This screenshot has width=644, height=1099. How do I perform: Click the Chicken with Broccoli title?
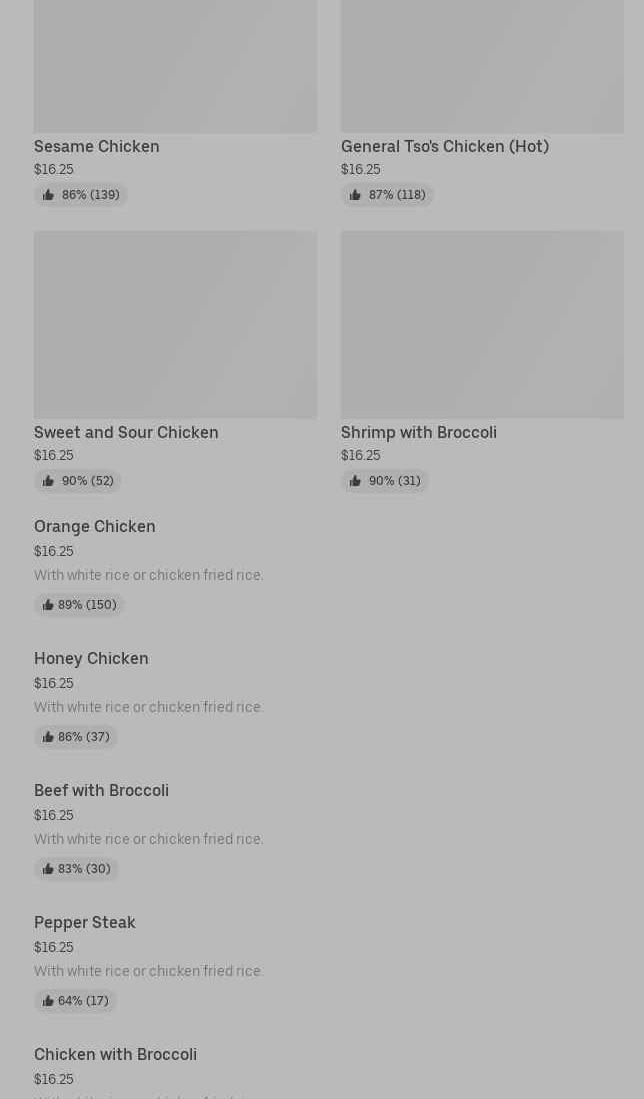tap(115, 1054)
